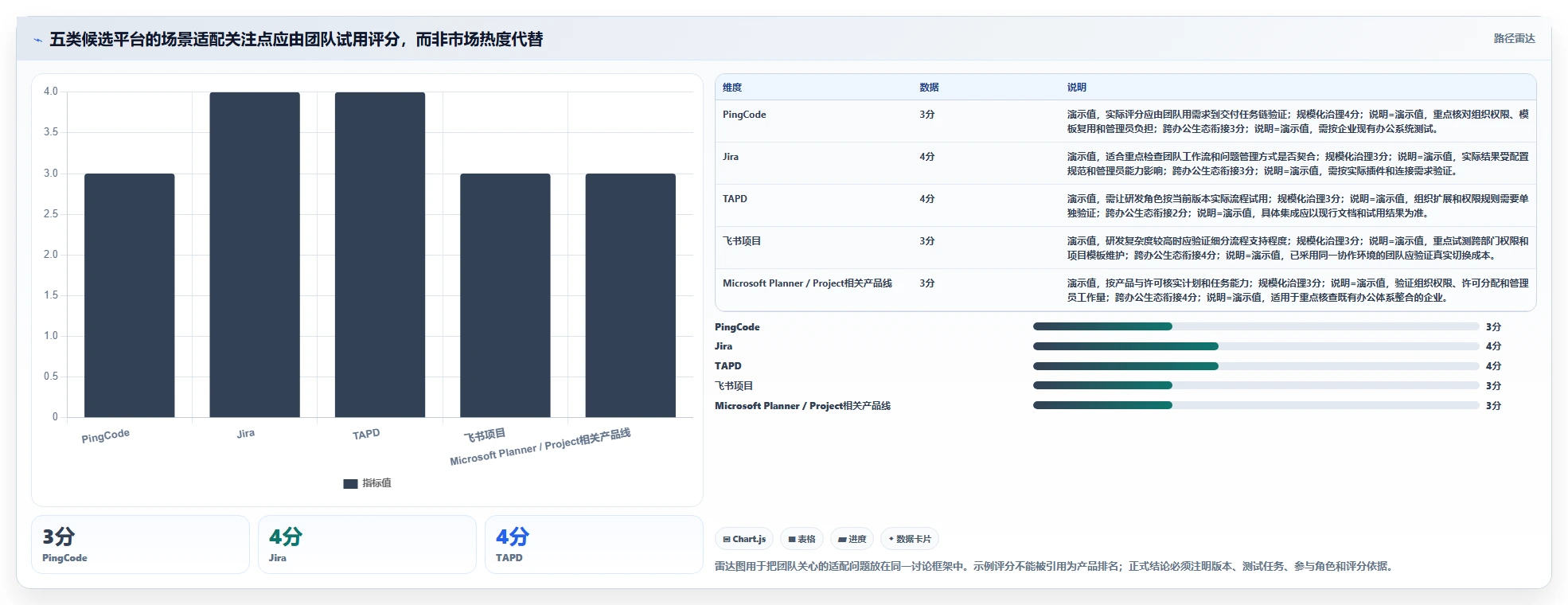Image resolution: width=1568 pixels, height=605 pixels.
Task: Click the Chart.js tag pill
Action: (744, 539)
